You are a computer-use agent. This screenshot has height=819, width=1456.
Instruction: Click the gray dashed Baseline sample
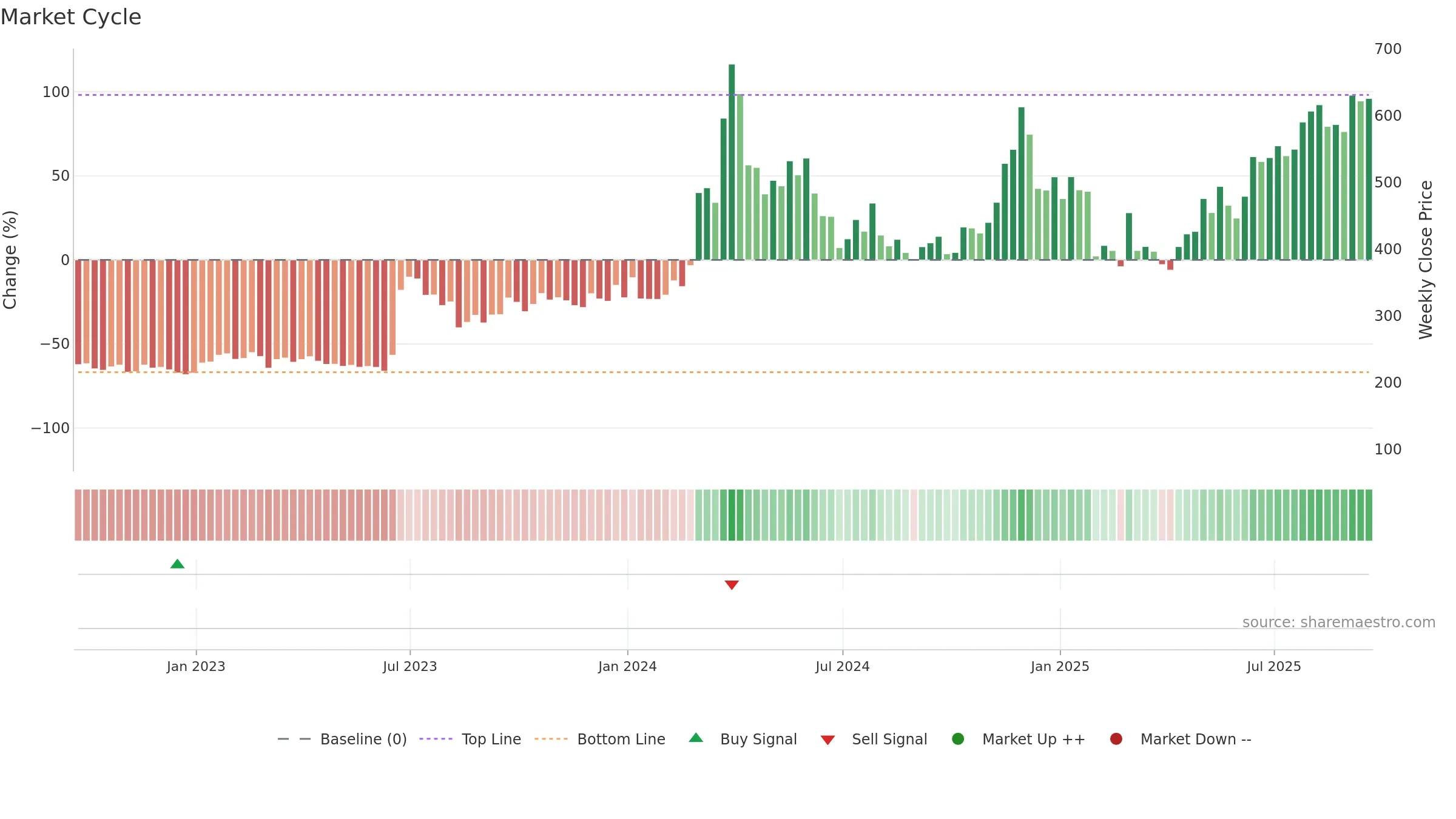(294, 739)
